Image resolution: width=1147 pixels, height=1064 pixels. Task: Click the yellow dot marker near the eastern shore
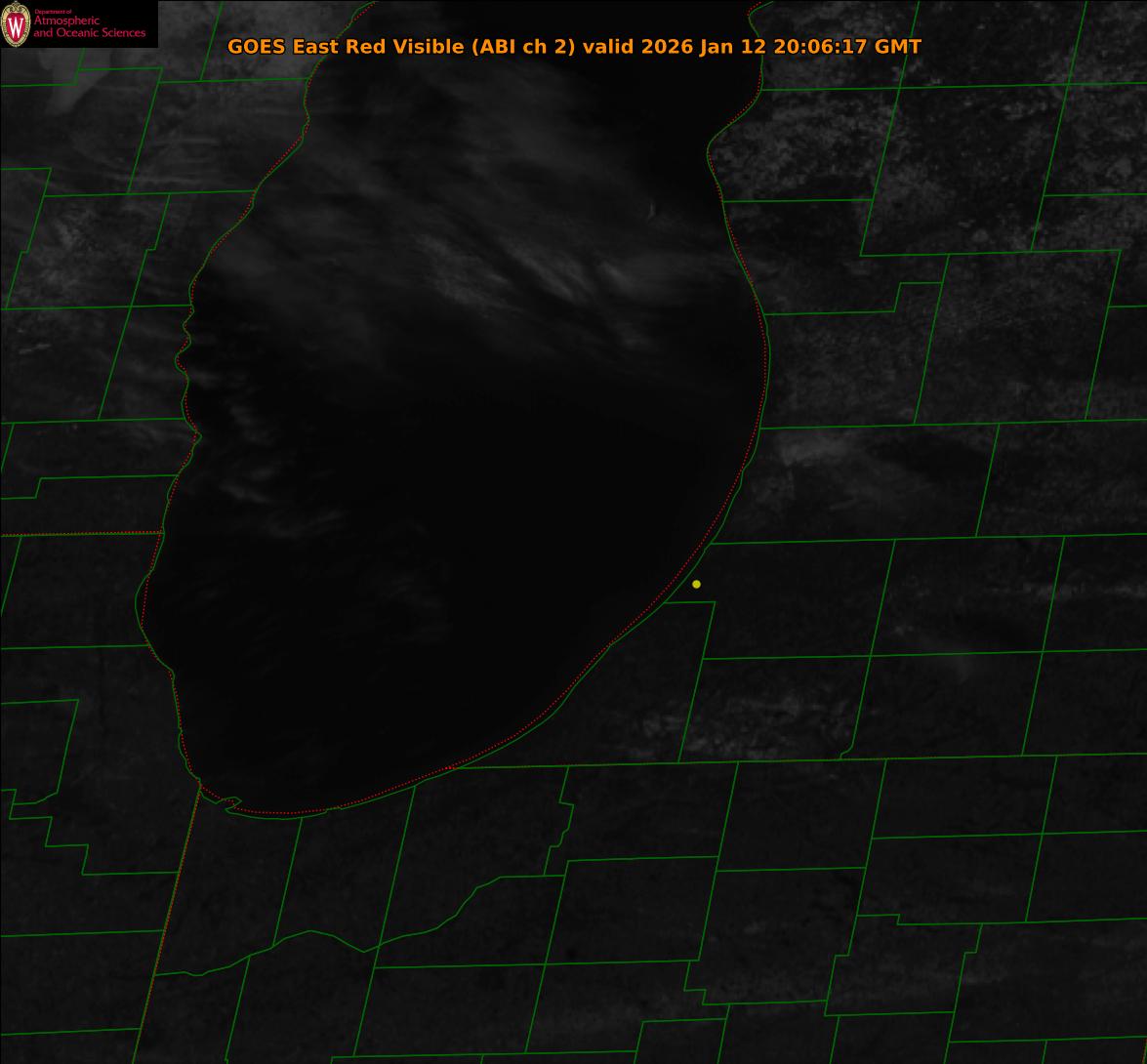point(696,584)
